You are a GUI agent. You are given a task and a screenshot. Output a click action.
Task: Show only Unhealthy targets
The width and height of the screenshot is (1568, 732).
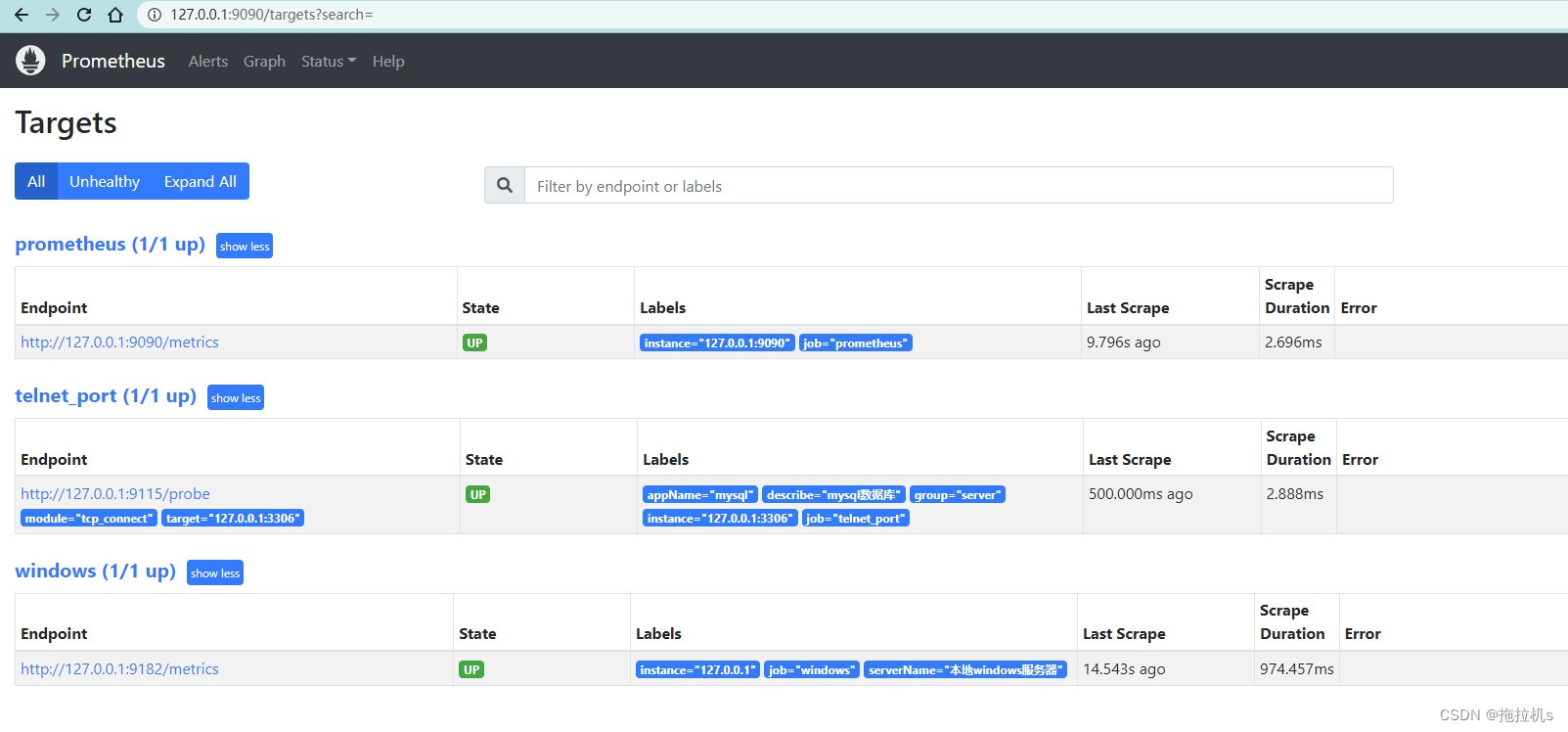105,181
